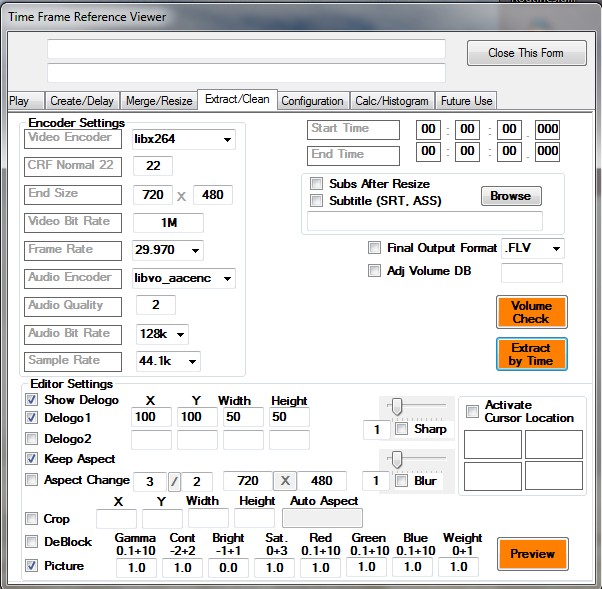Click the Weight value field
This screenshot has width=602, height=589.
[458, 567]
